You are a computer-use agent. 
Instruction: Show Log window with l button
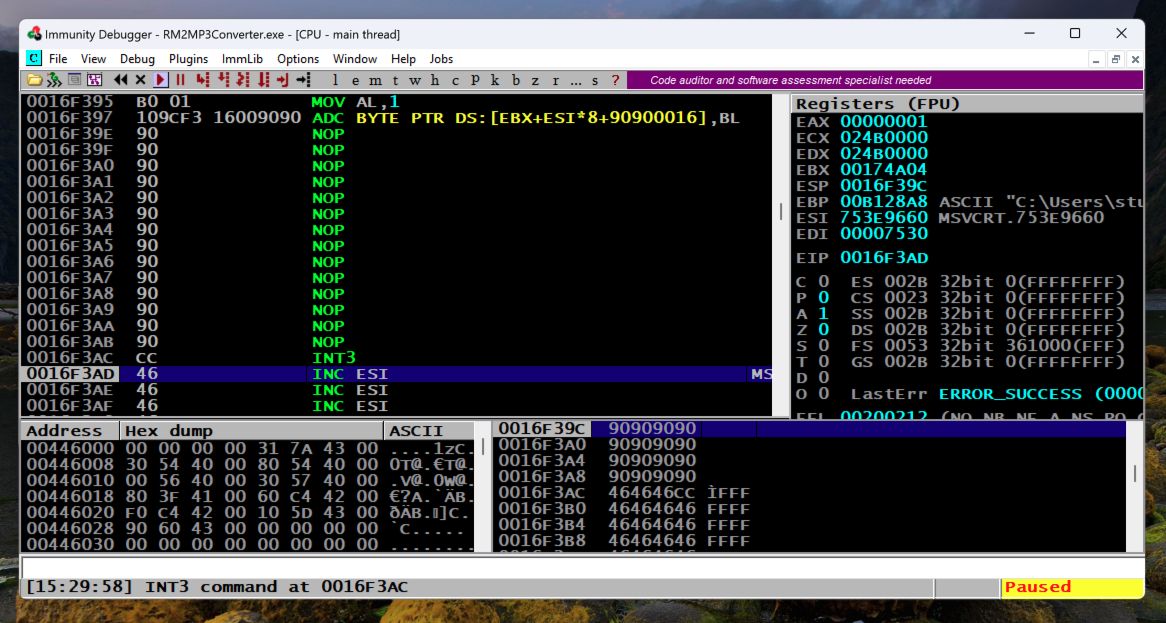click(x=335, y=80)
